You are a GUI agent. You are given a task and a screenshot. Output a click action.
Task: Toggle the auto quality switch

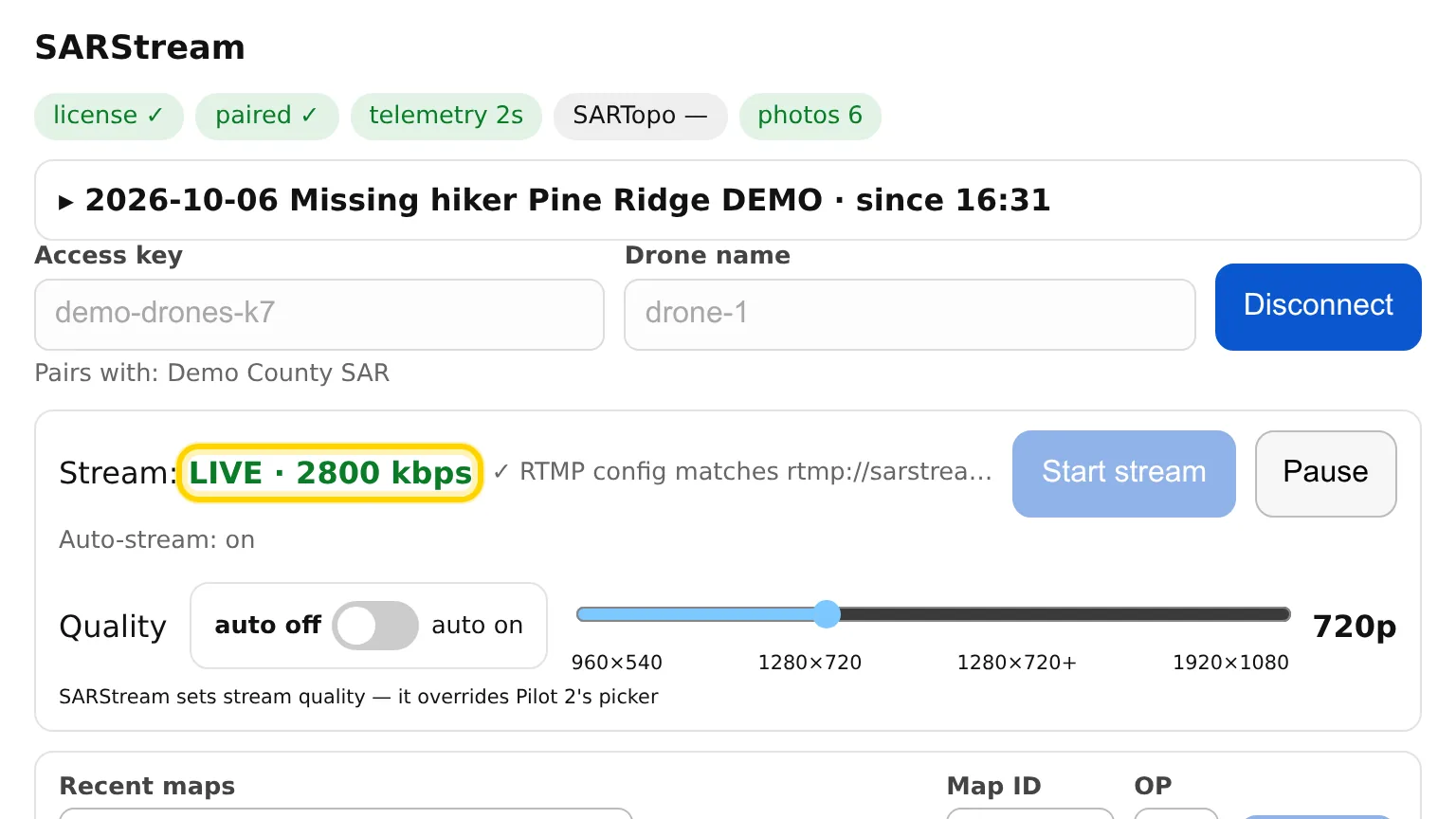[x=375, y=626]
